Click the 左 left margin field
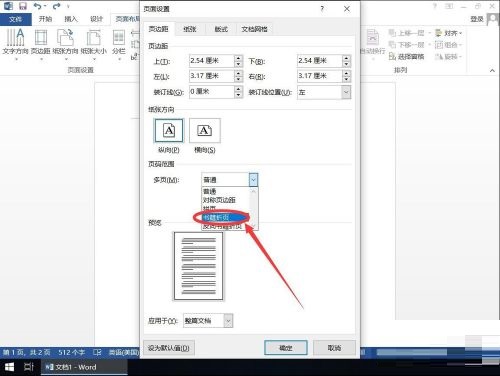500x376 pixels. 212,76
